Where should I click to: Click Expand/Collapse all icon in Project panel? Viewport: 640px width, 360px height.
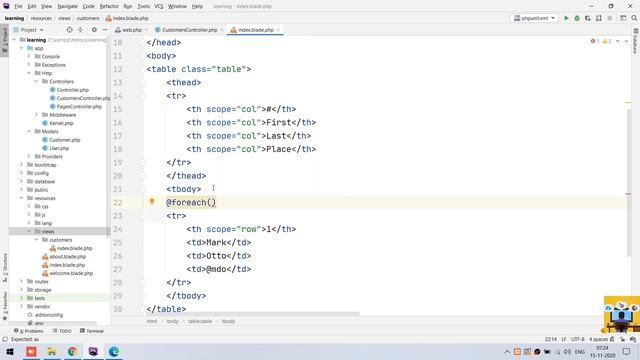coord(80,30)
